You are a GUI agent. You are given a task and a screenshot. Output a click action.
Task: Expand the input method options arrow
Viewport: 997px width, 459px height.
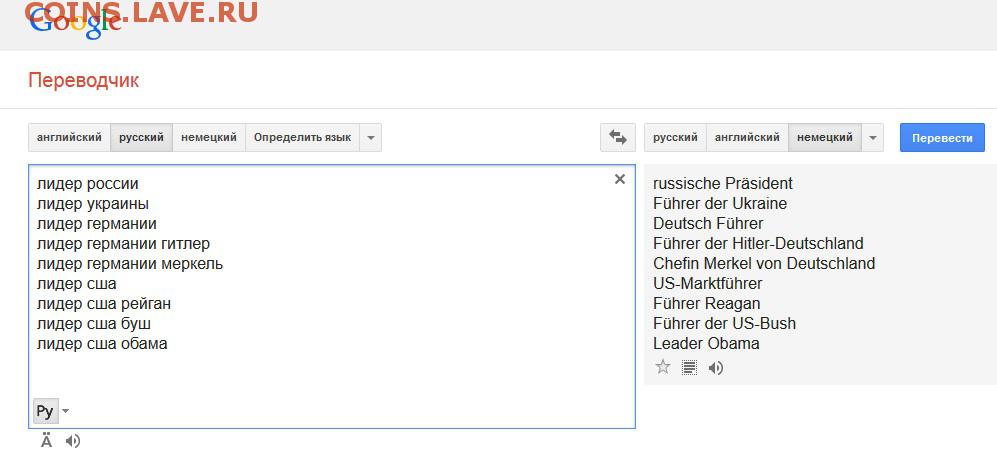pyautogui.click(x=65, y=411)
